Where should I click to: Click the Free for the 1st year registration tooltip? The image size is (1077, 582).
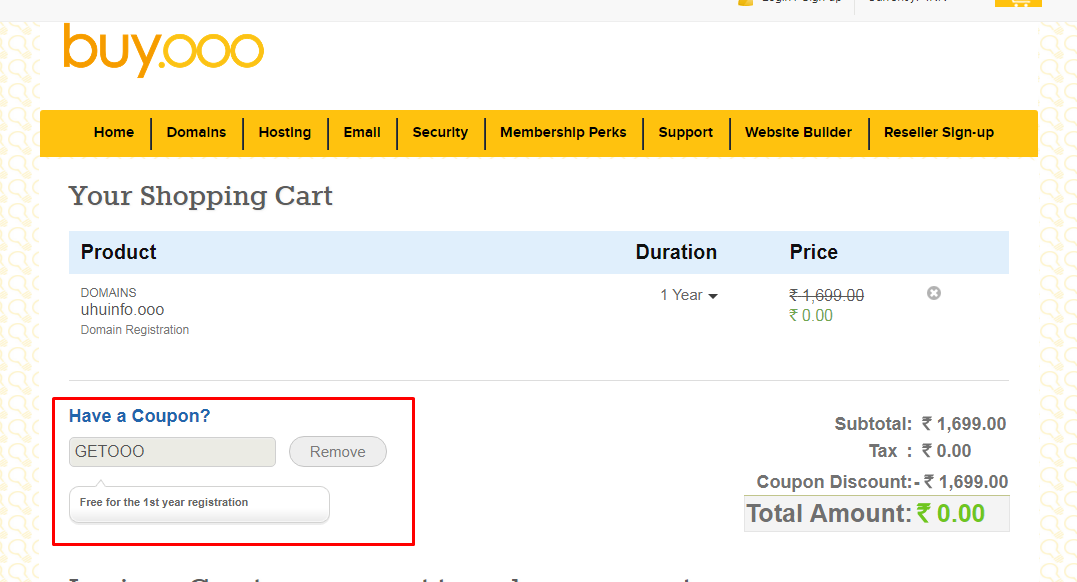point(199,504)
